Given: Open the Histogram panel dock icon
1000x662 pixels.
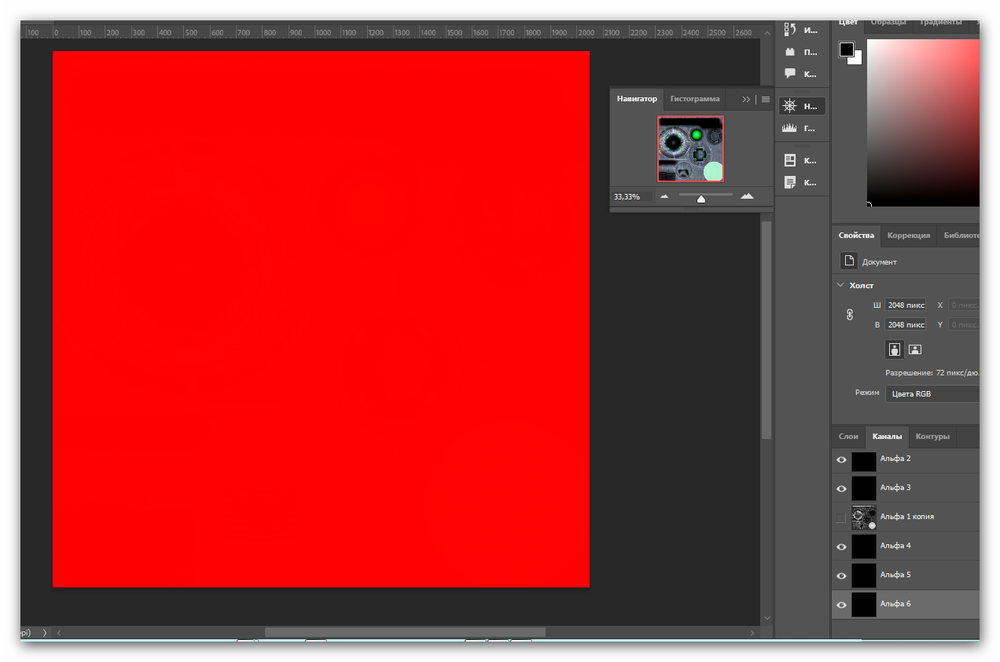Looking at the screenshot, I should (x=790, y=128).
